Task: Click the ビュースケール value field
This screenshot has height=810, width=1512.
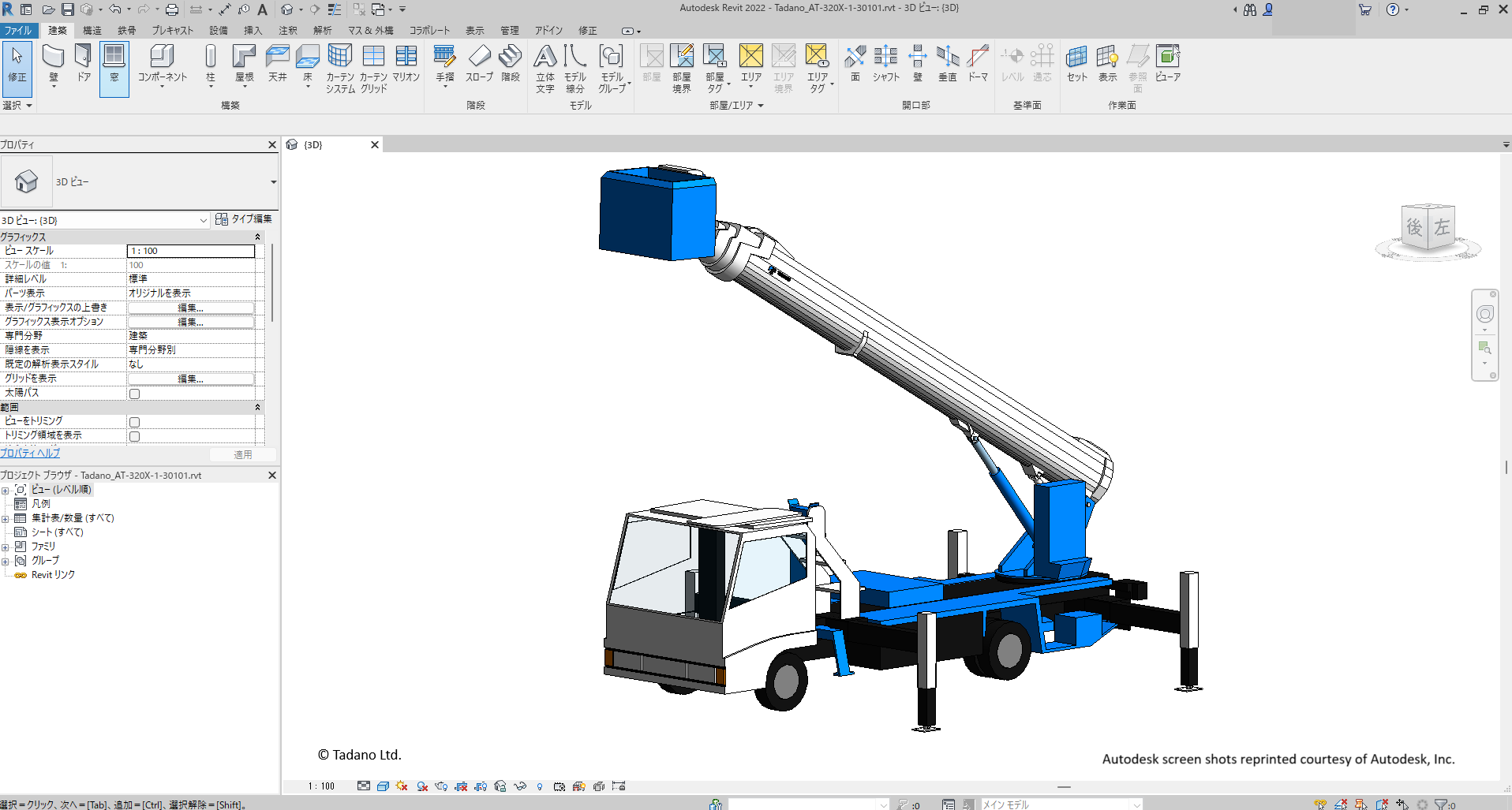Action: pyautogui.click(x=190, y=251)
